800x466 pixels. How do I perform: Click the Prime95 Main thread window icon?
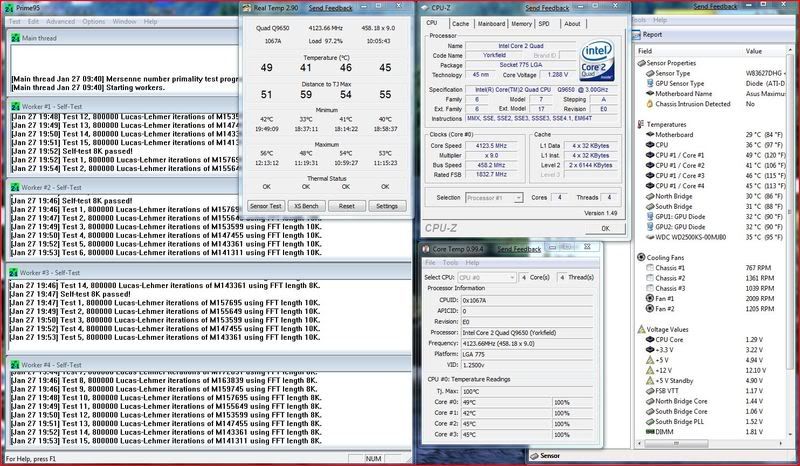[x=15, y=38]
